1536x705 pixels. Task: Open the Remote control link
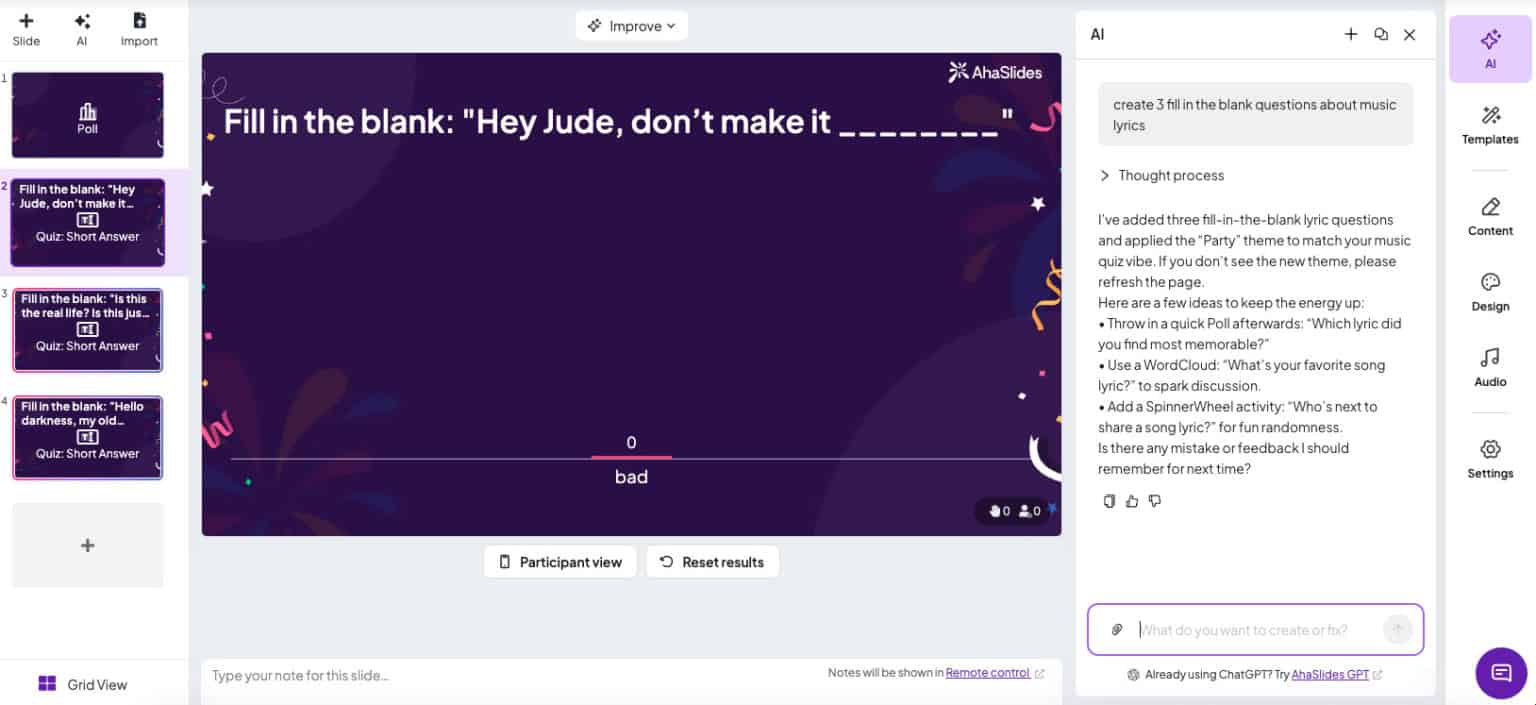987,673
